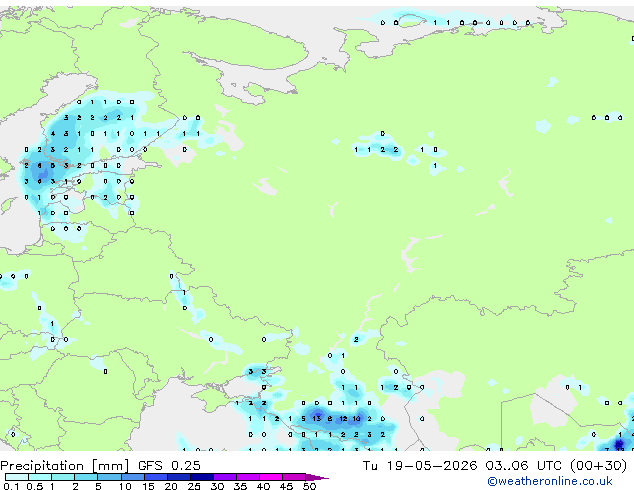The width and height of the screenshot is (634, 490).
Task: Click the 45–50 mm legend swatch
Action: [x=294, y=477]
